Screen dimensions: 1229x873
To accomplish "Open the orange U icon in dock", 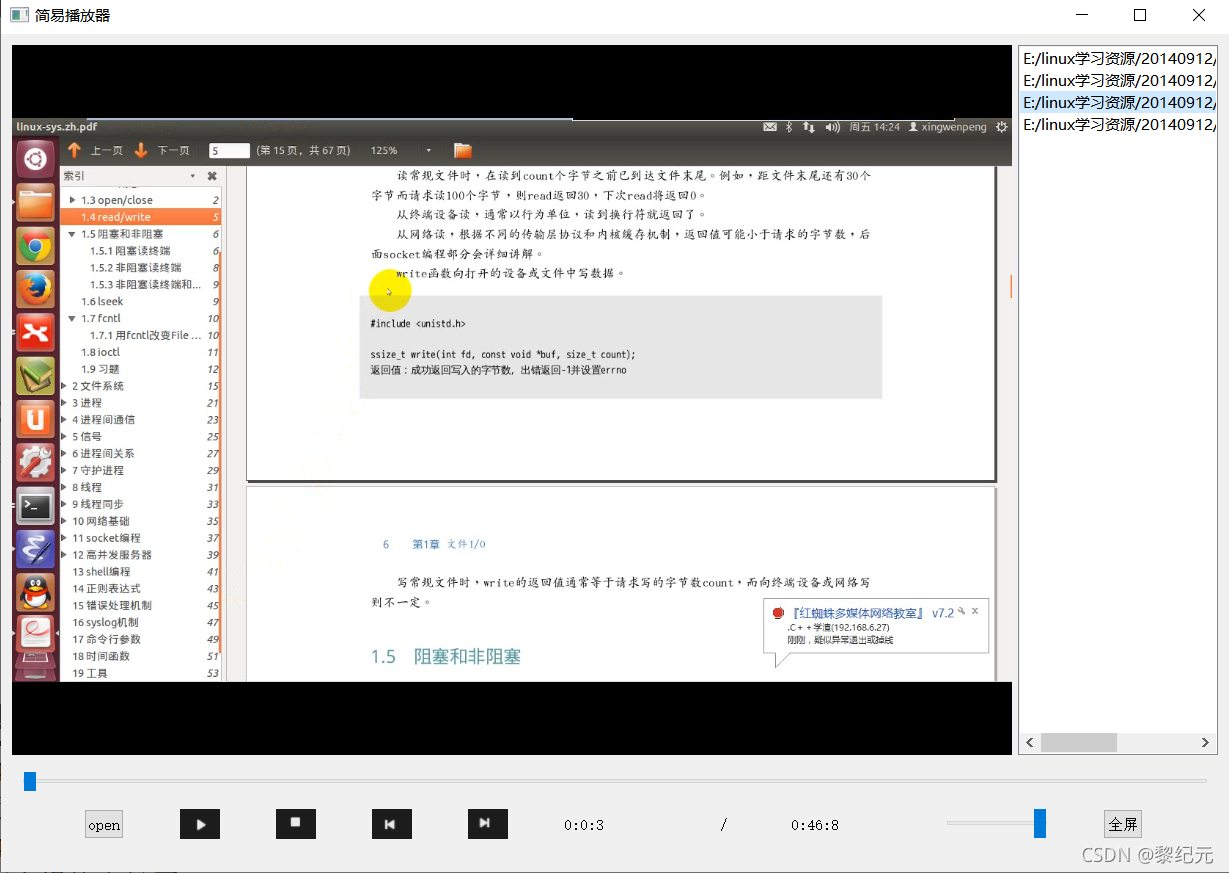I will (35, 419).
